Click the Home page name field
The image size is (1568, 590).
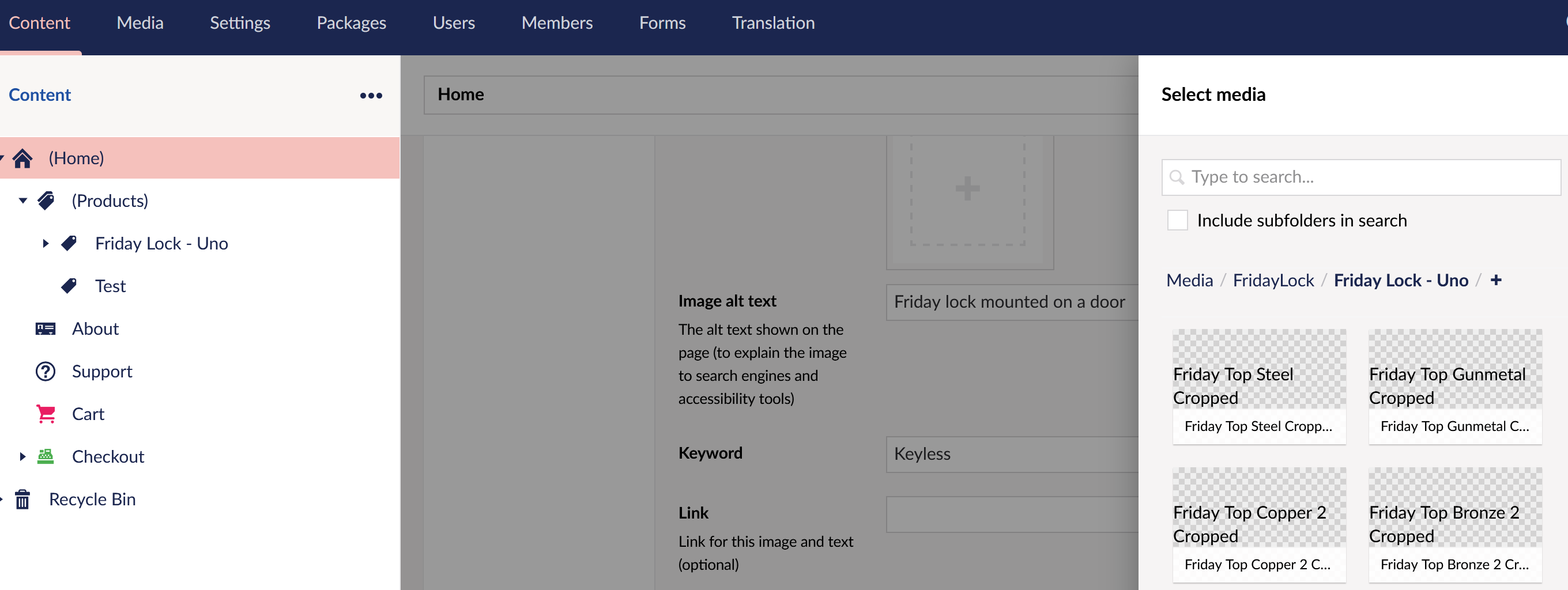click(x=781, y=95)
